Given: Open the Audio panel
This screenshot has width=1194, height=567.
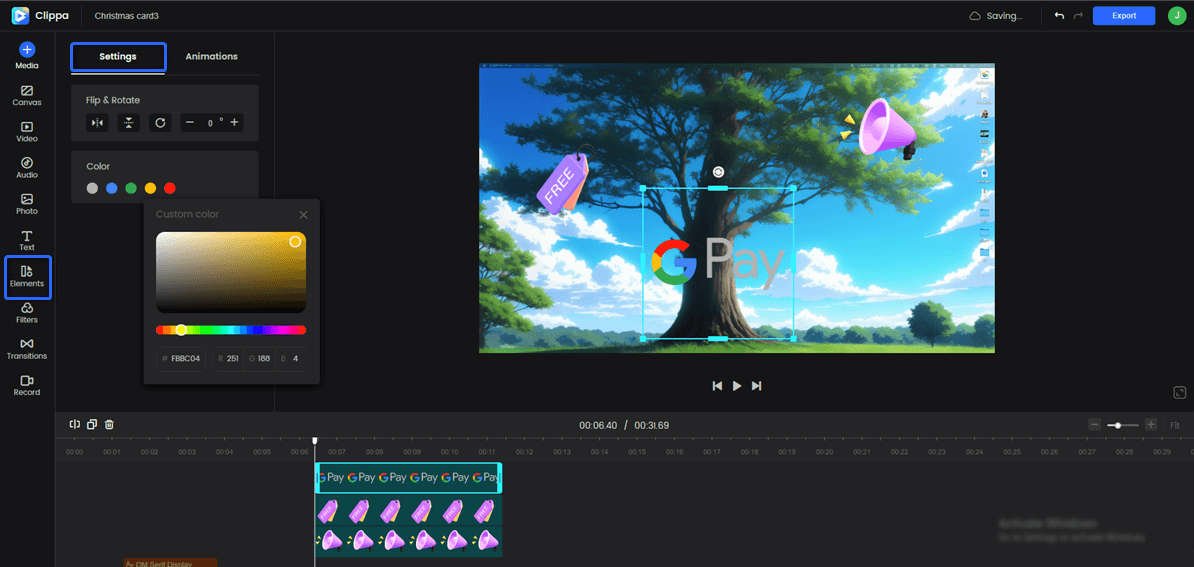Looking at the screenshot, I should pos(27,168).
